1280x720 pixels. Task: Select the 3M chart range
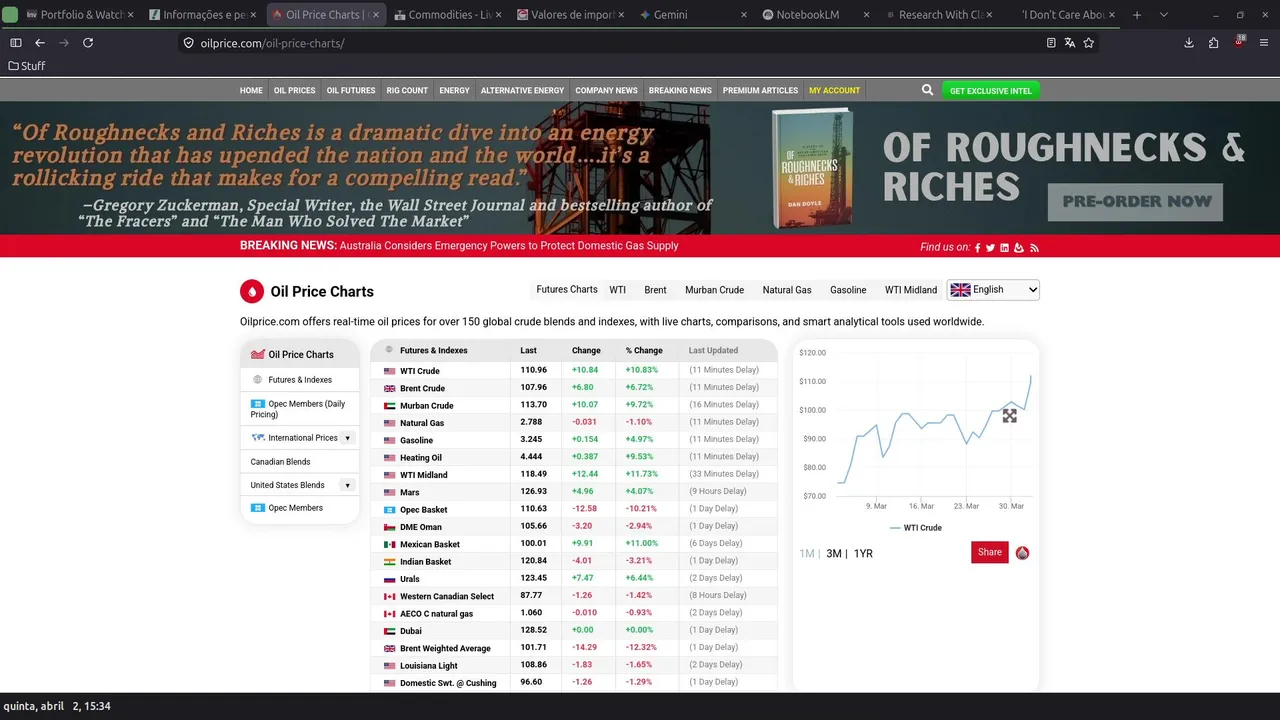coord(834,553)
